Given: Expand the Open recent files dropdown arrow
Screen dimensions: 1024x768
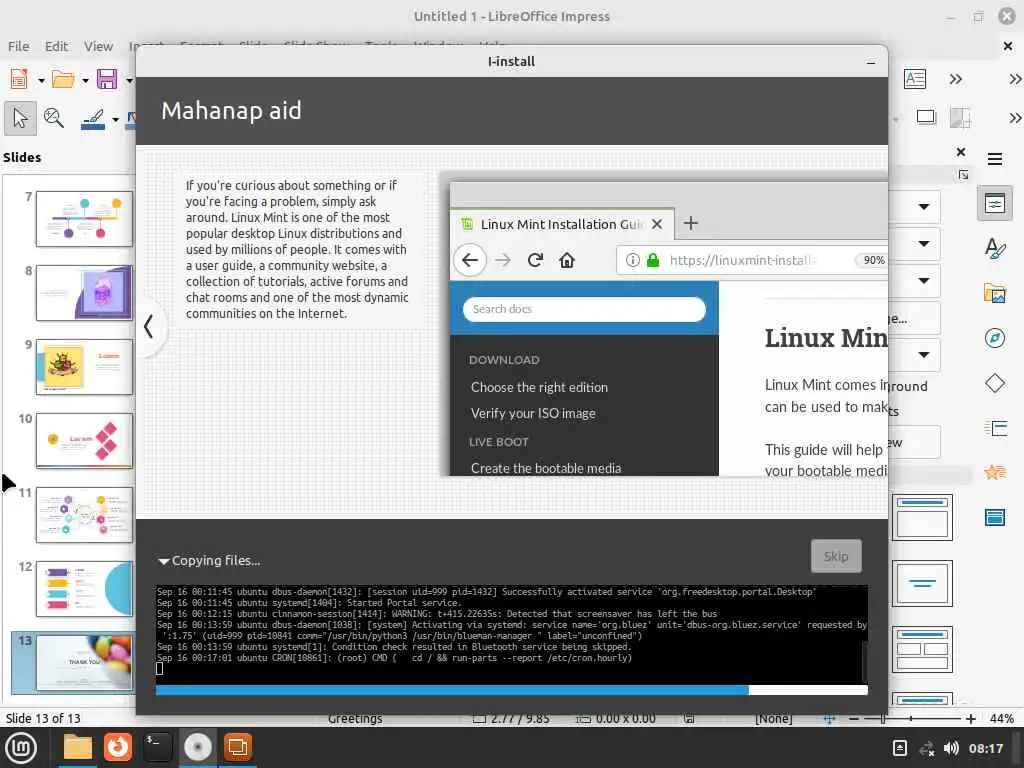Looking at the screenshot, I should click(x=86, y=80).
